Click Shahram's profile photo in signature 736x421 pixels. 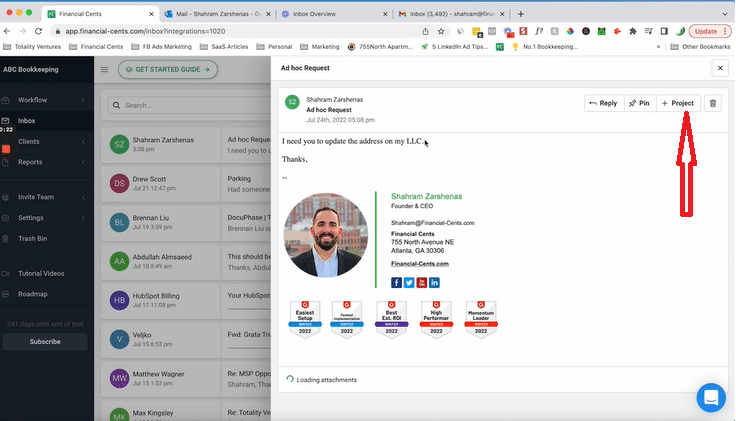[x=326, y=235]
